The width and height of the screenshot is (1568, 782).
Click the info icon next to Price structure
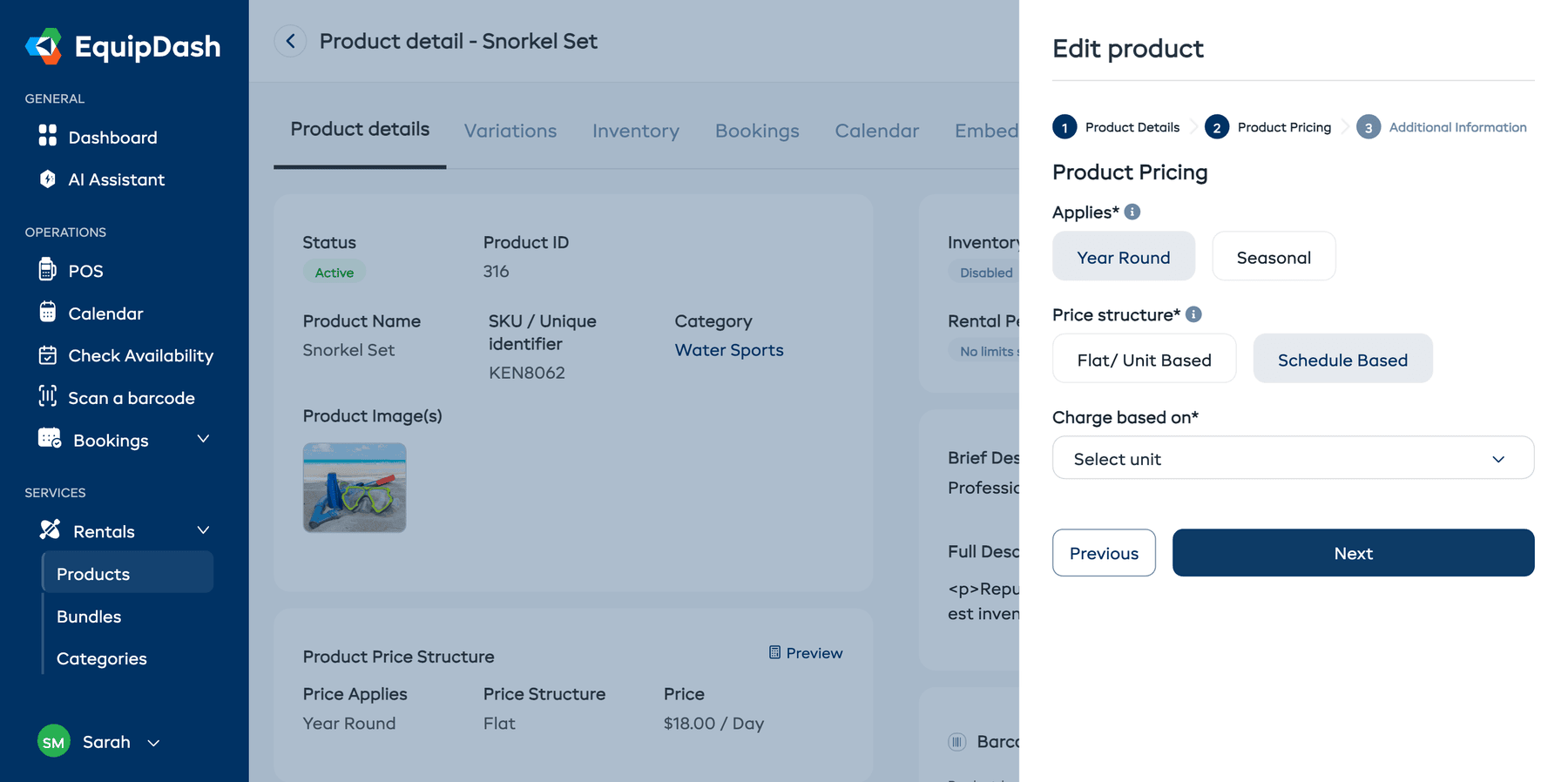(x=1193, y=314)
